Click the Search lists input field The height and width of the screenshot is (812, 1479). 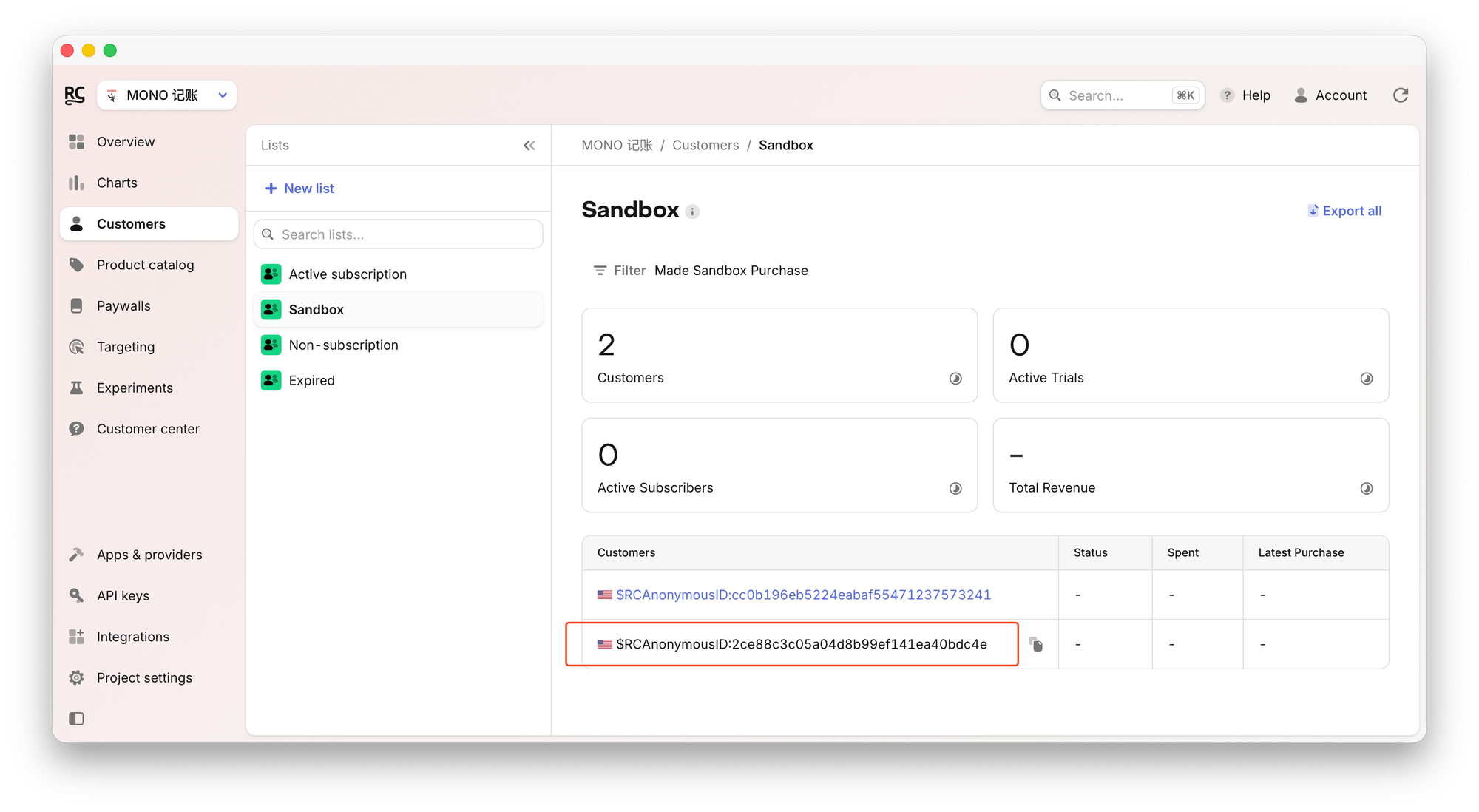click(399, 234)
